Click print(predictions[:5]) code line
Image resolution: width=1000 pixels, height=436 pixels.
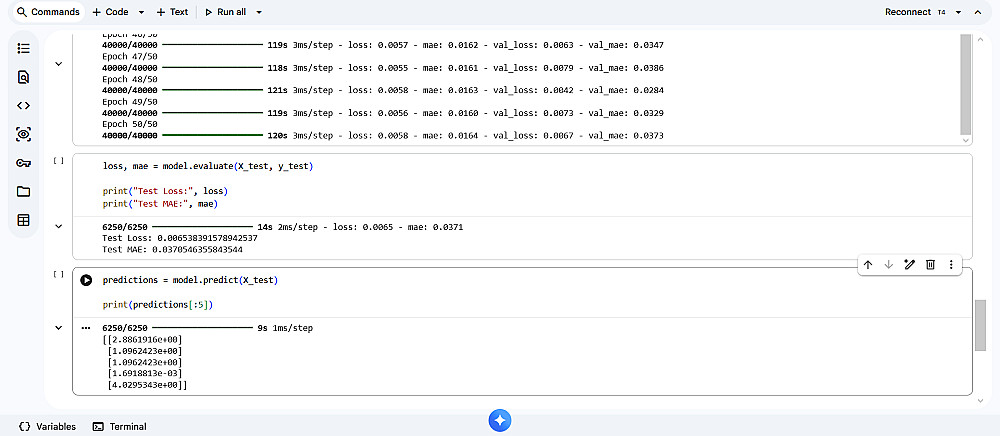pos(158,305)
